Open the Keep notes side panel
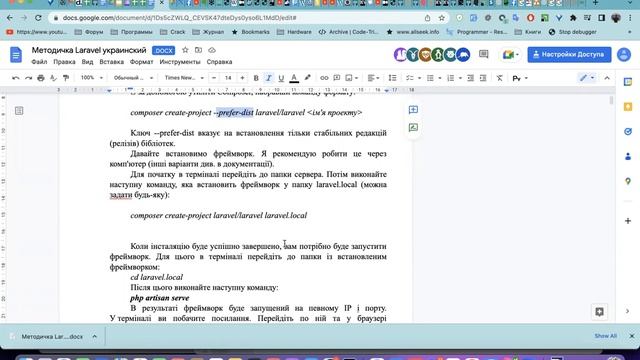The image size is (640, 360). tap(628, 107)
